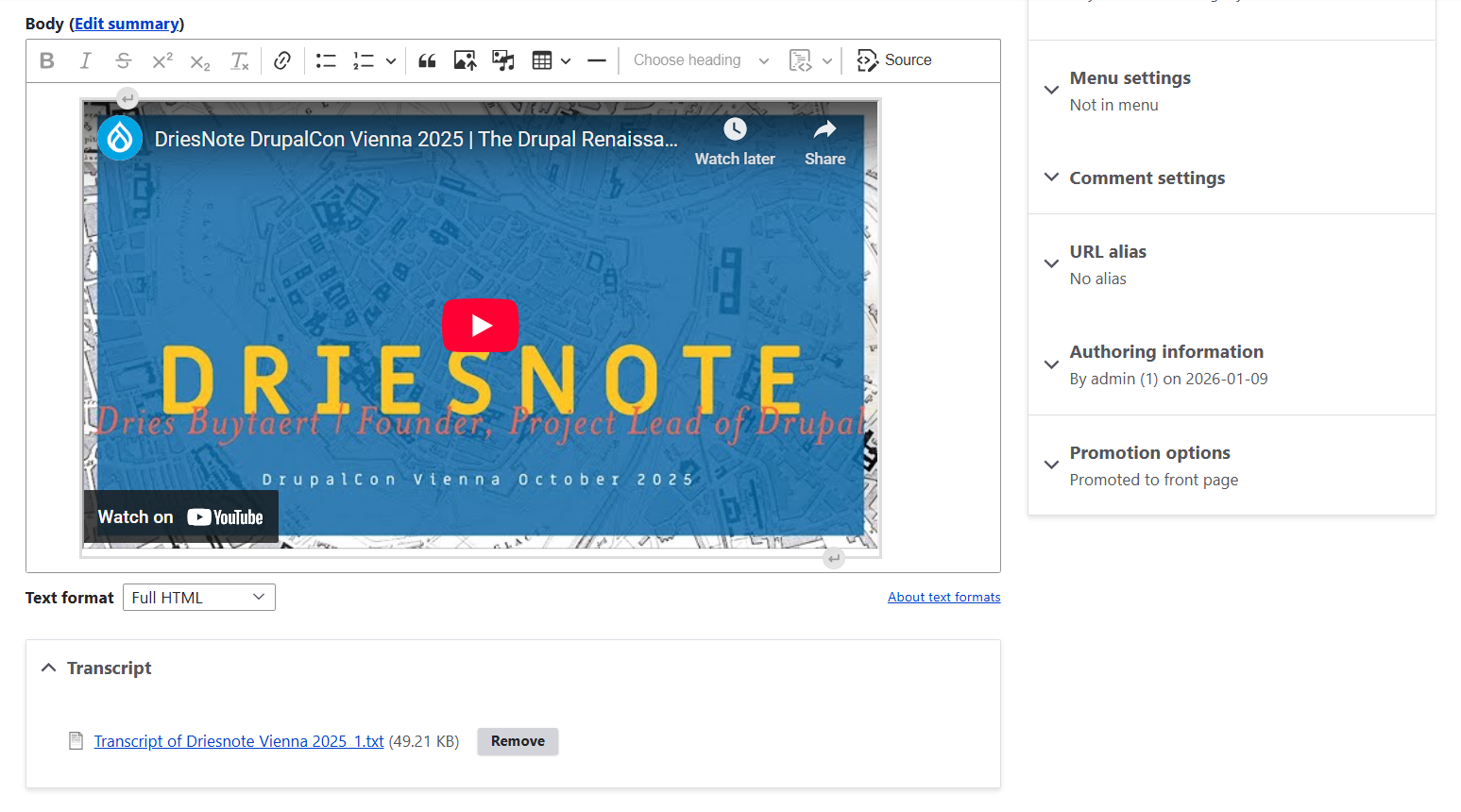The width and height of the screenshot is (1461, 812).
Task: Insert media from the toolbar
Action: 502,60
